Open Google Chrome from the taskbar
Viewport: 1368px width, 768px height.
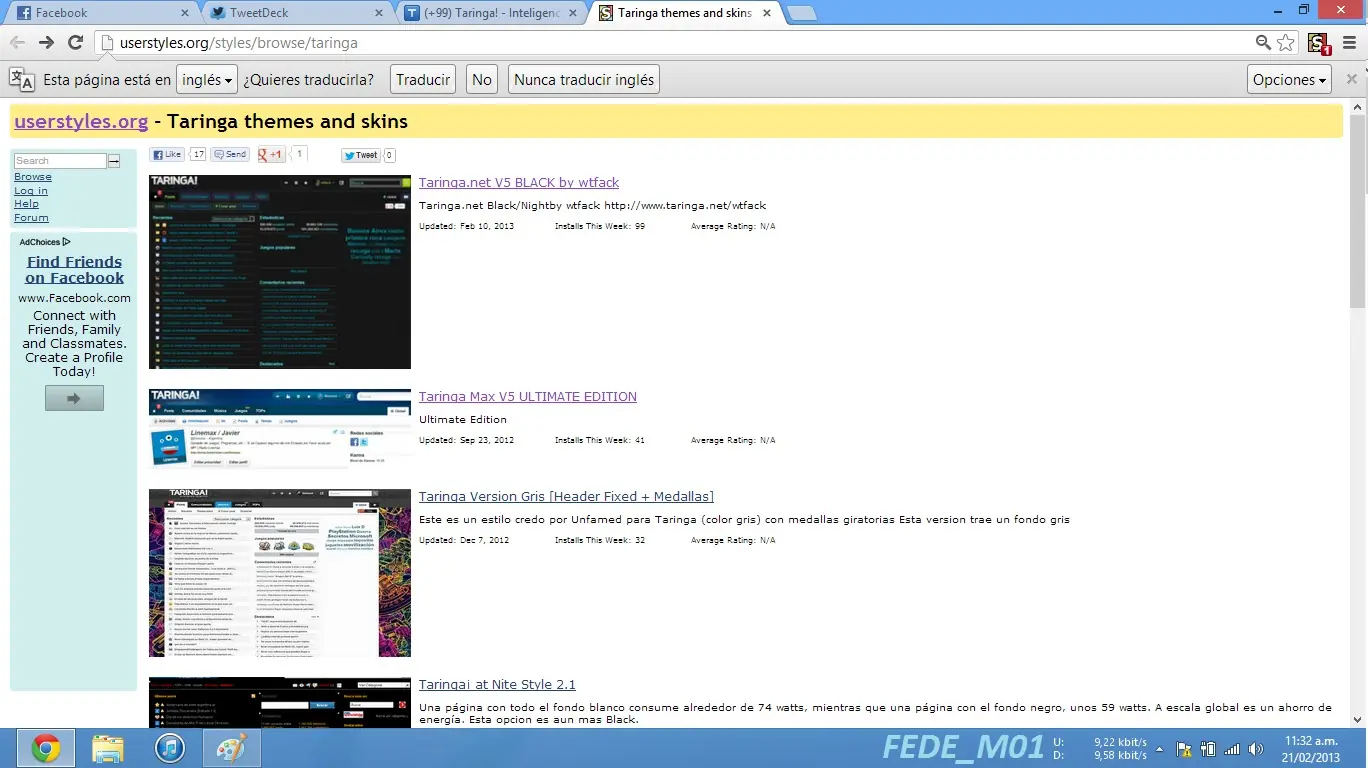45,748
